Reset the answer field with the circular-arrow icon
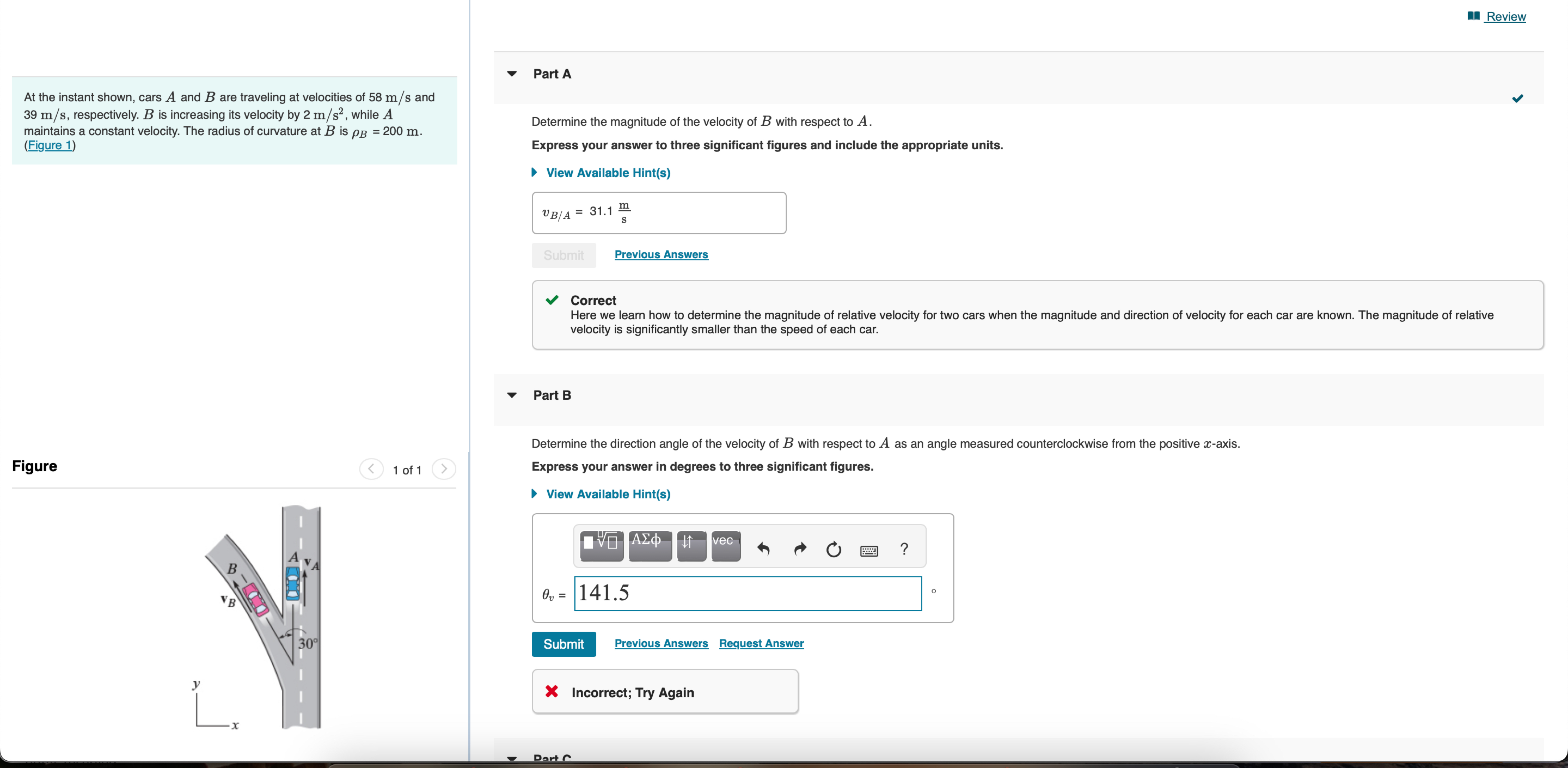Viewport: 1568px width, 768px height. 833,549
